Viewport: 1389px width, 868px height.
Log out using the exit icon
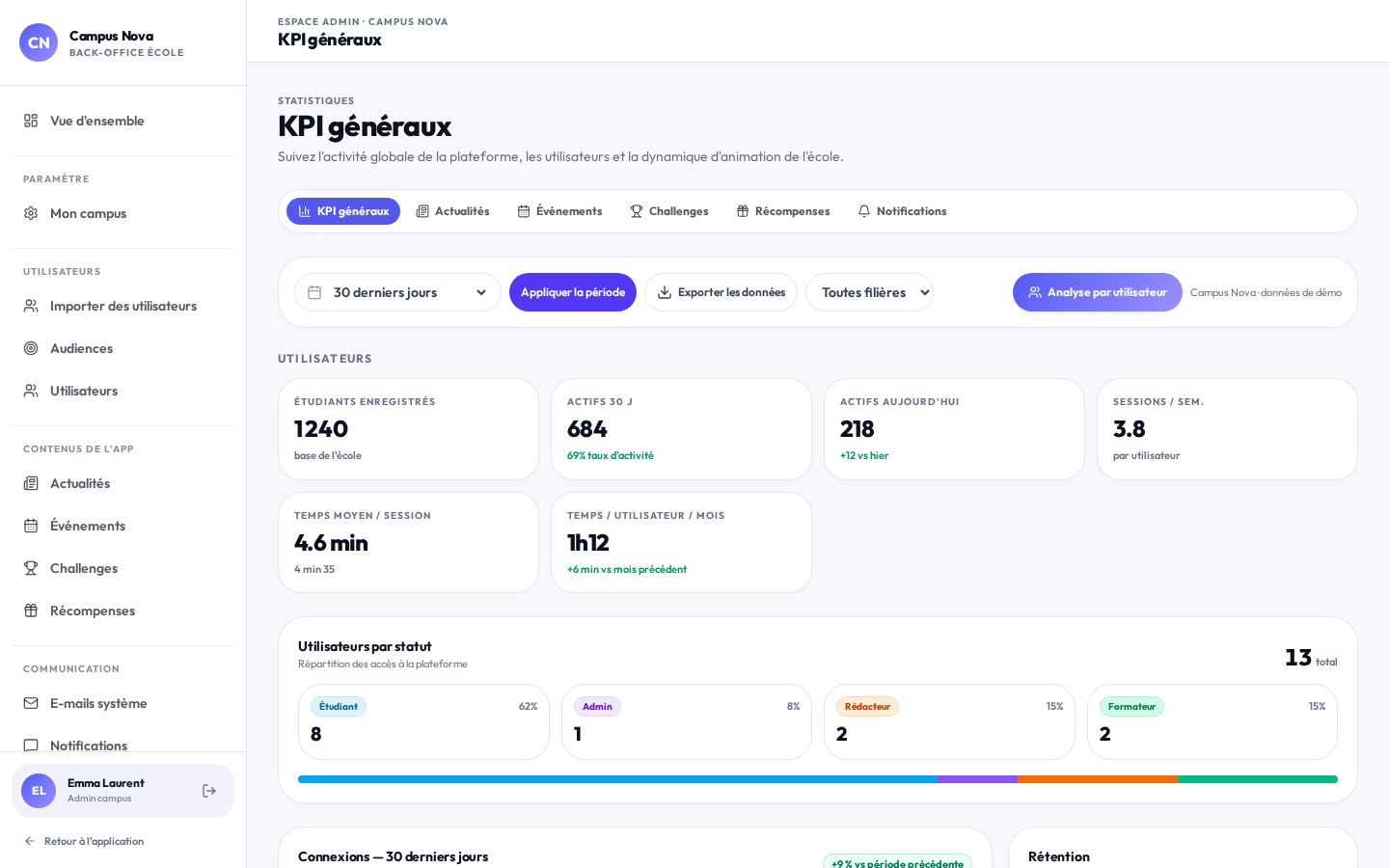pos(209,791)
